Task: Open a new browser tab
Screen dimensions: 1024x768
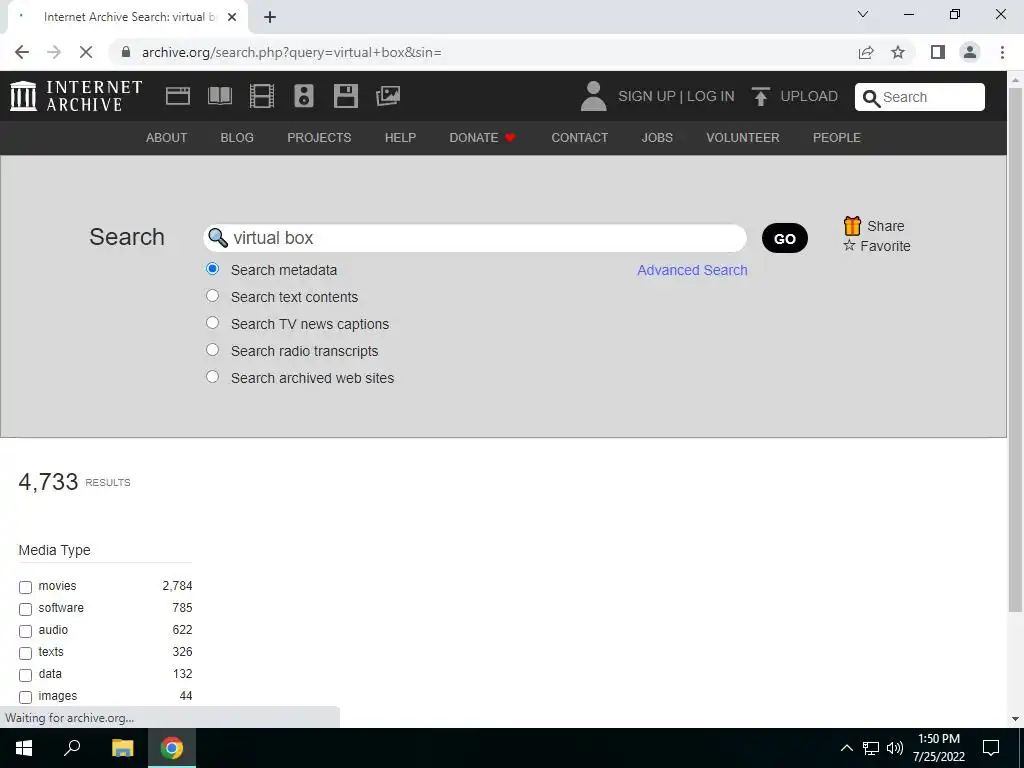Action: (x=270, y=17)
